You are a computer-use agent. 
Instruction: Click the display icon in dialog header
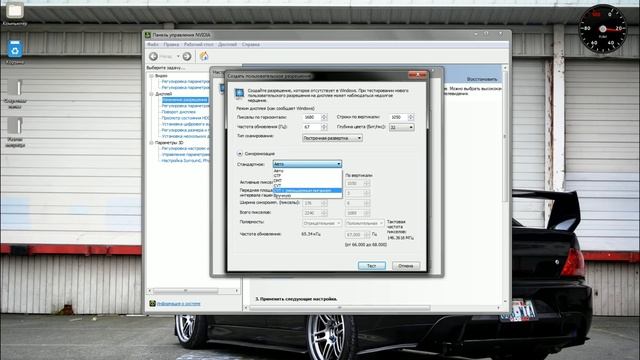click(240, 93)
